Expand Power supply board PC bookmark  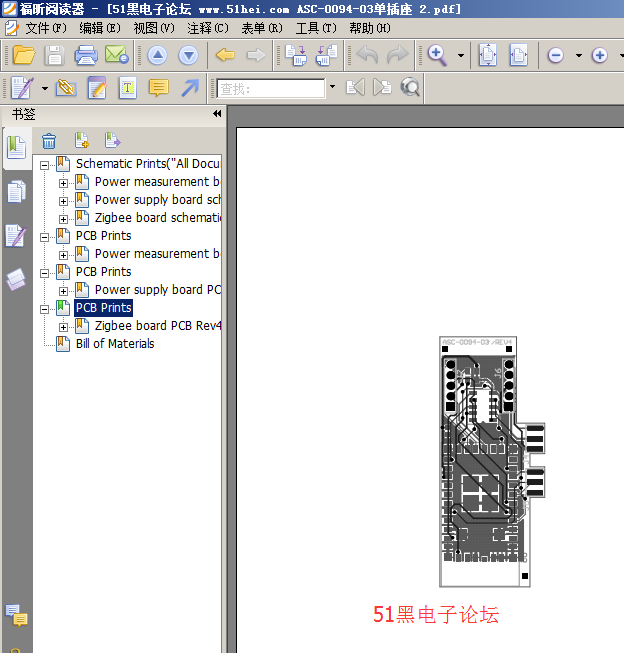click(x=63, y=291)
